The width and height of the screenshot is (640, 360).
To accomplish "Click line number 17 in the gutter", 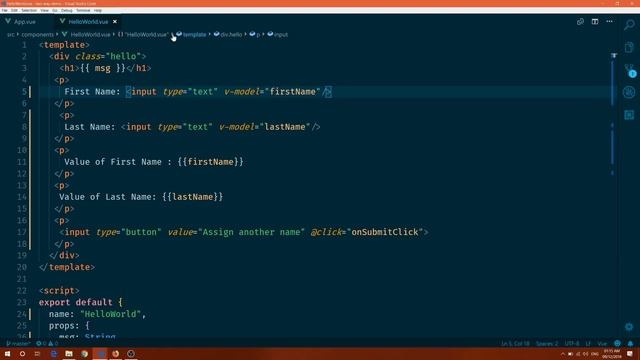I will [22, 232].
